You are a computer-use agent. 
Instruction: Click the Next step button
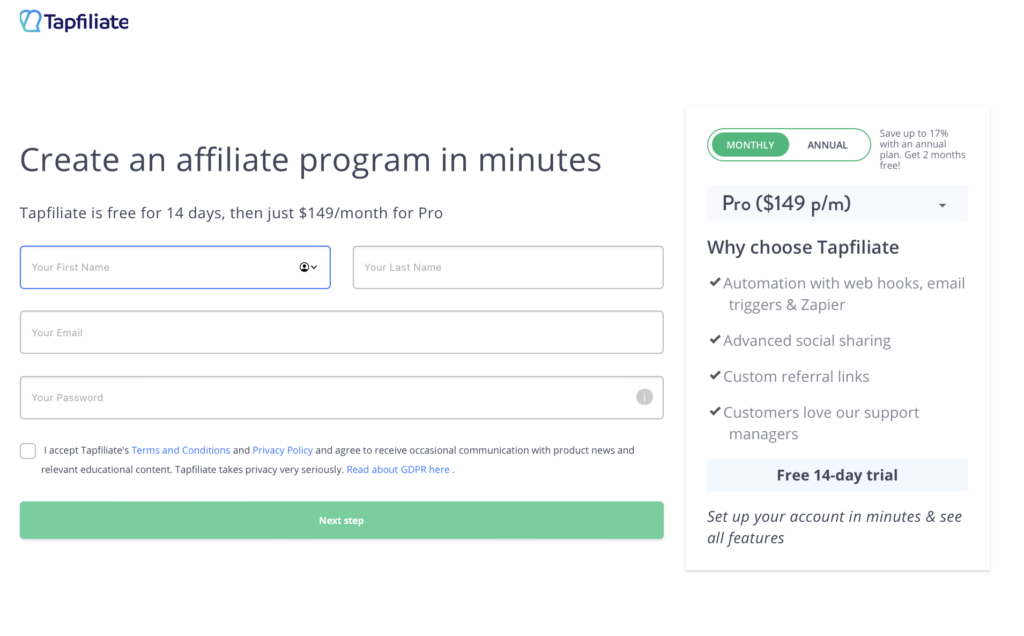coord(341,520)
